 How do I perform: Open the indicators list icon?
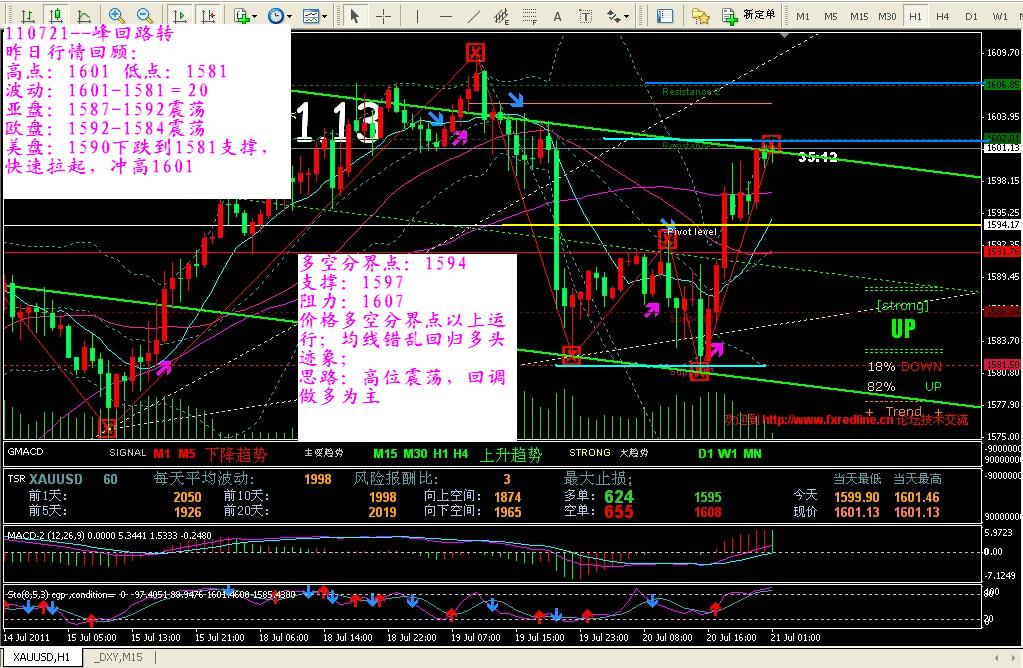tap(242, 16)
